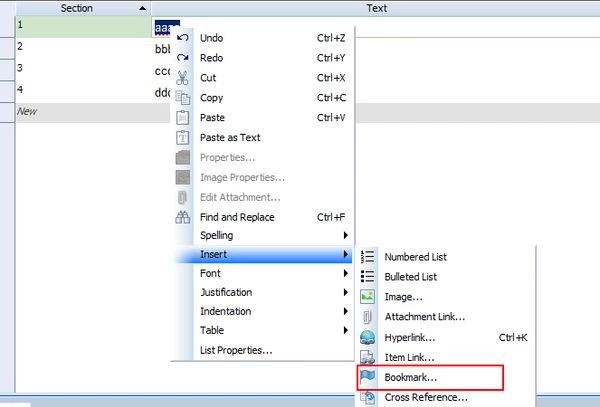Sort by the Section column header
Screen dimensions: 600x407
[x=83, y=8]
